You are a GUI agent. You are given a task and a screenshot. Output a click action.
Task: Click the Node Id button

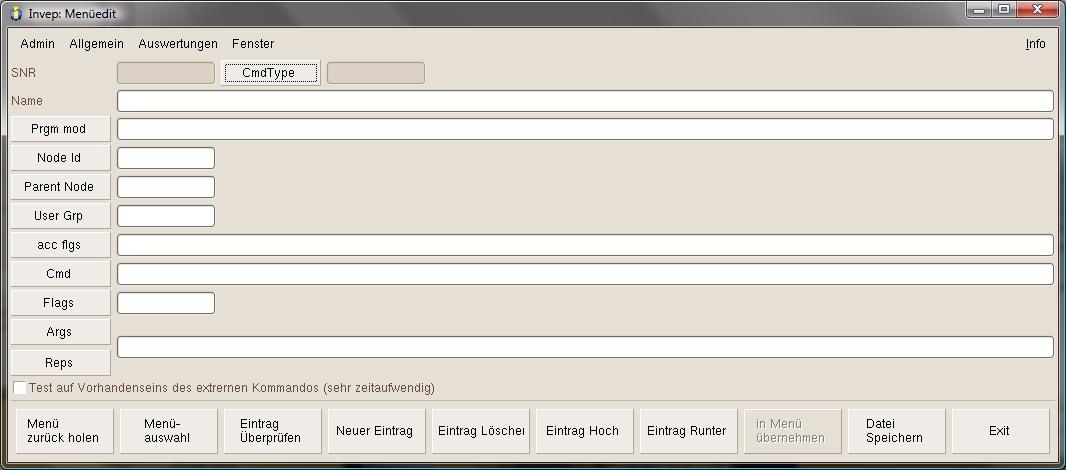[x=60, y=158]
